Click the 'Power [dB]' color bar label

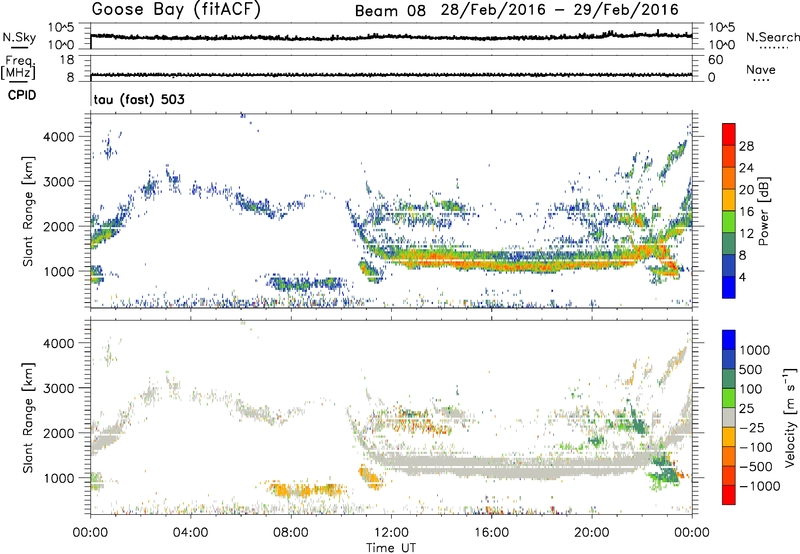763,211
